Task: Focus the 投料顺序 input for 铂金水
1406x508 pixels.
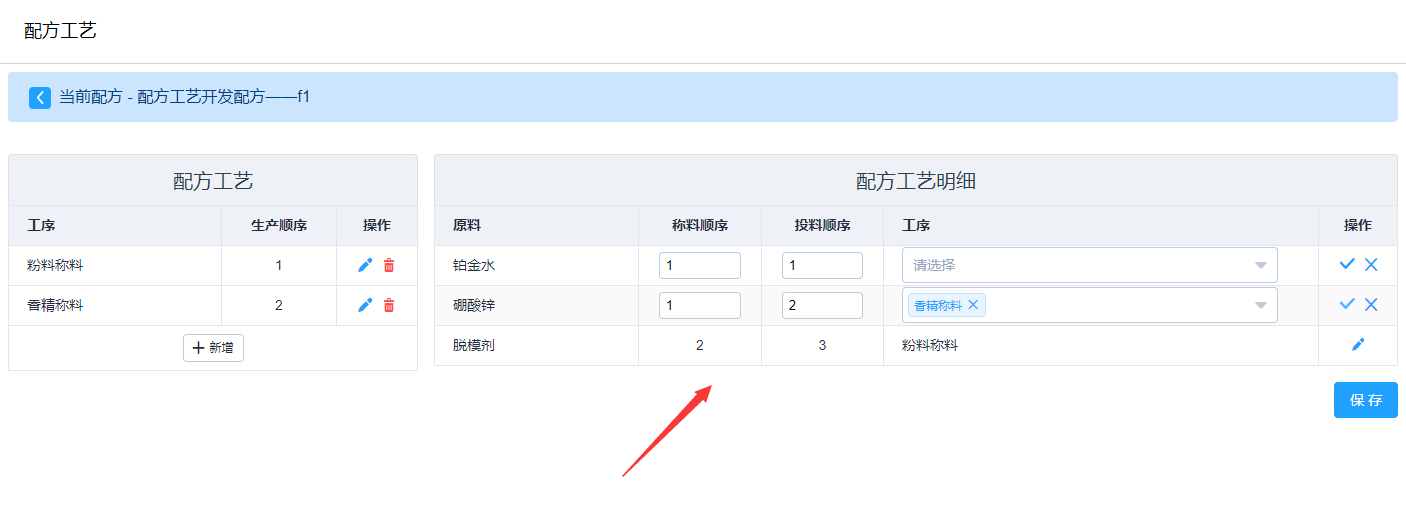Action: 822,265
